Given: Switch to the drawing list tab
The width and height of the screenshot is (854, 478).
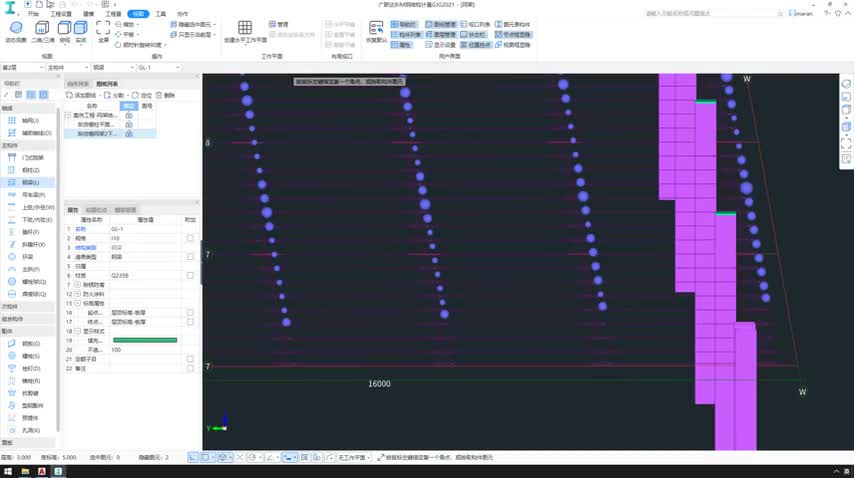Looking at the screenshot, I should pos(107,84).
